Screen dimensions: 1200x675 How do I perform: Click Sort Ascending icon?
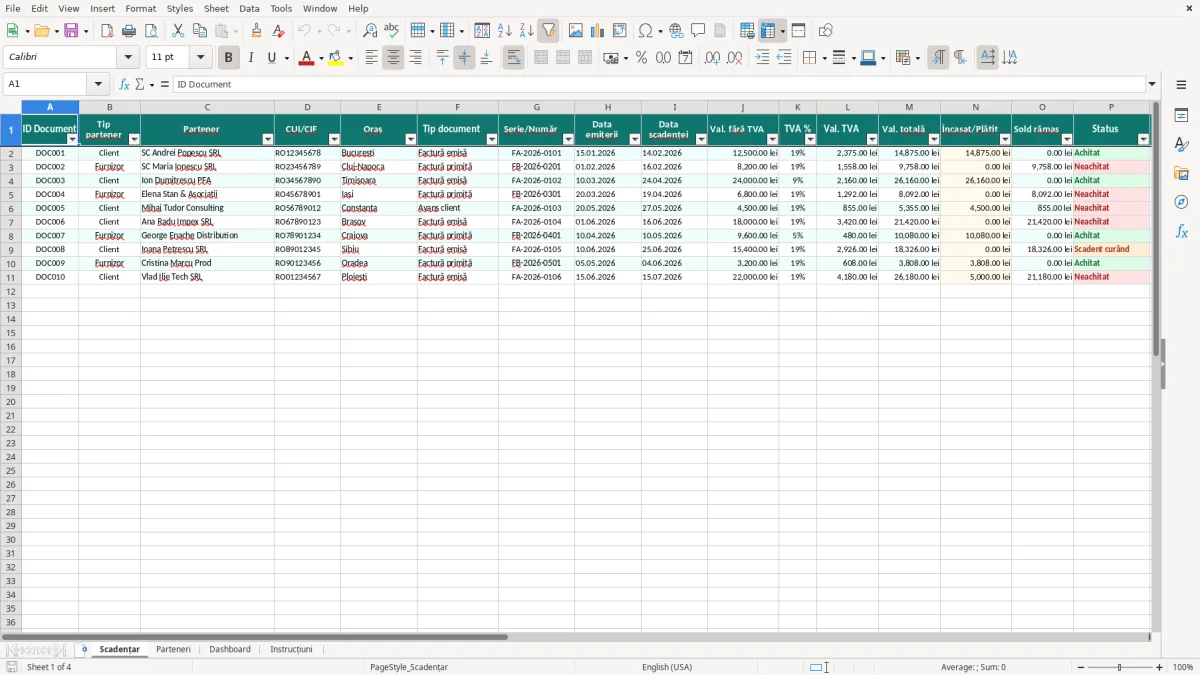[x=504, y=31]
